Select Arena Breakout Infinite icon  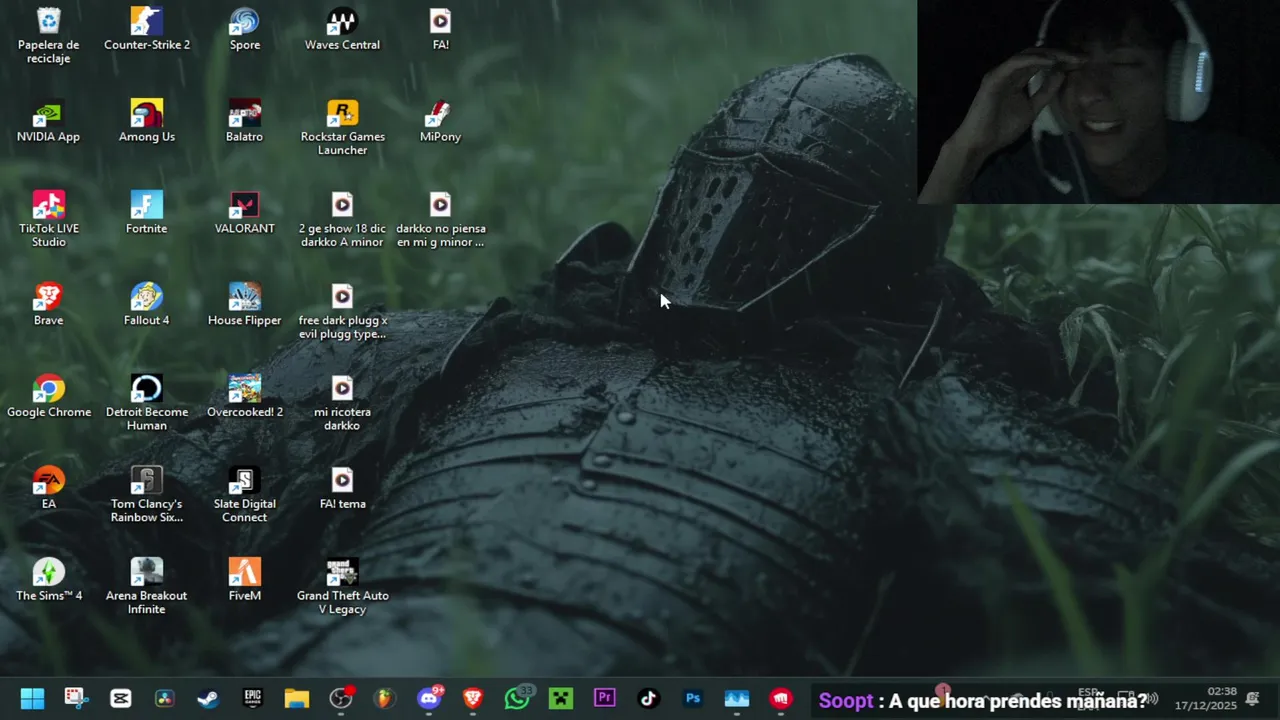[x=146, y=587]
